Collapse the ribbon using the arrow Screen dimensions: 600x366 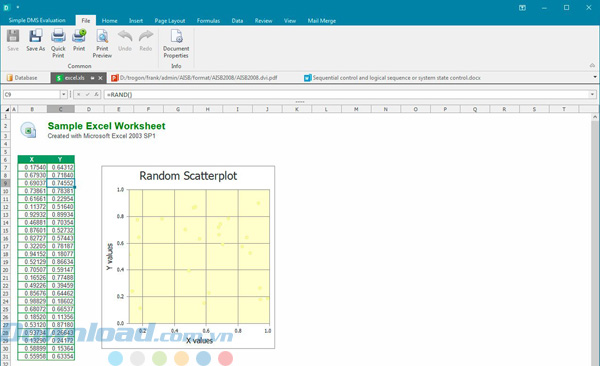(592, 65)
